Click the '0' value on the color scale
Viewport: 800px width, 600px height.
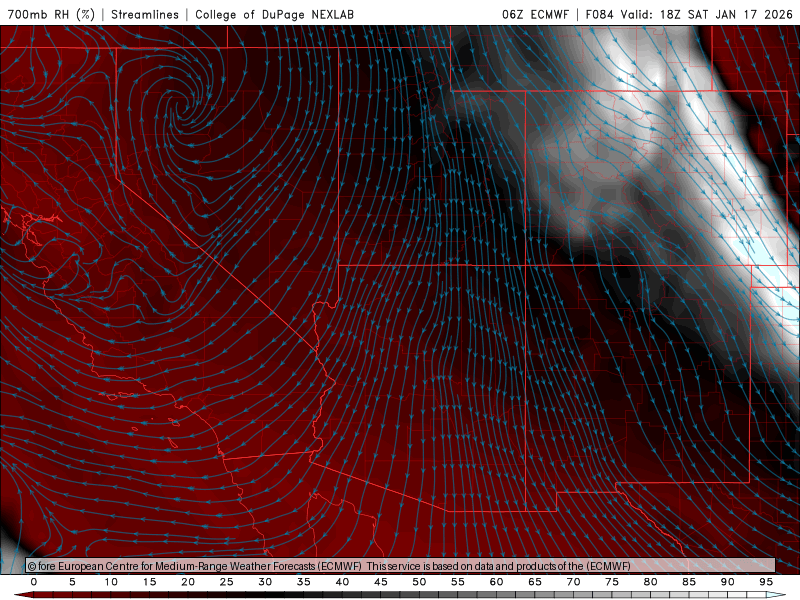click(x=34, y=582)
